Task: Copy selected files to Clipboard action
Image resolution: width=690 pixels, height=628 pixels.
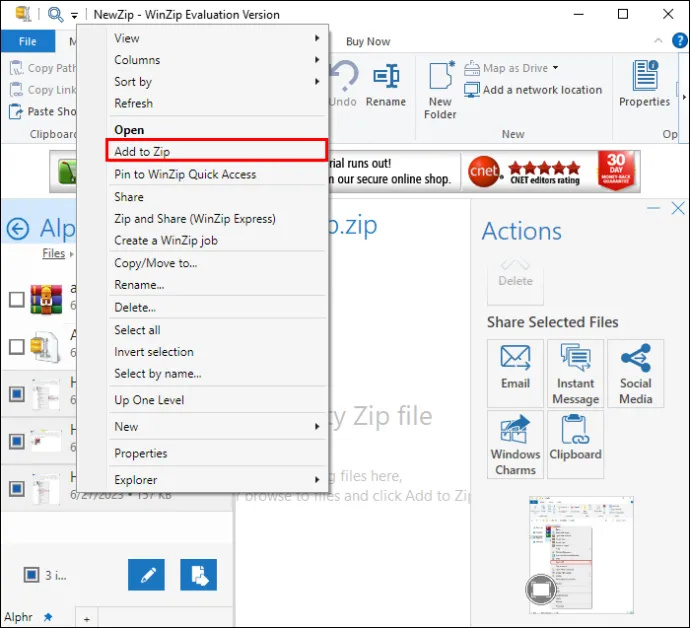Action: tap(576, 444)
